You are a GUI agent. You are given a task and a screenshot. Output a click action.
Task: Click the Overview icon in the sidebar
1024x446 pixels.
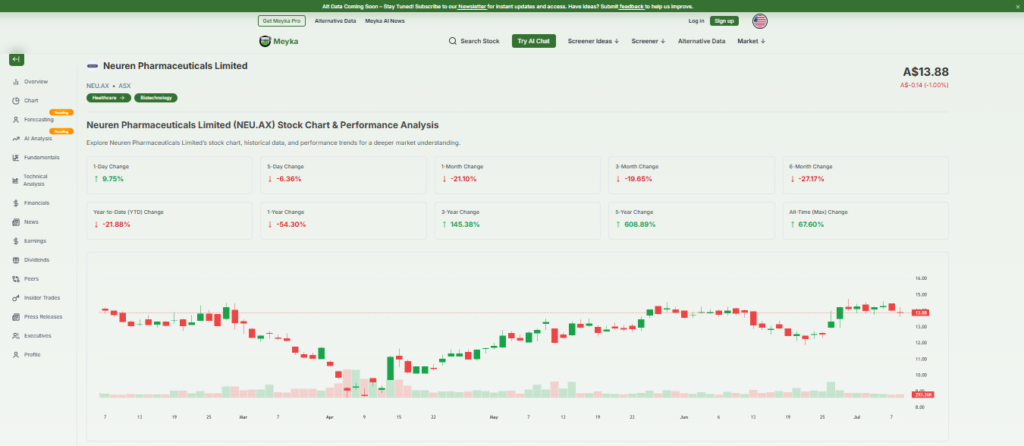[x=16, y=81]
